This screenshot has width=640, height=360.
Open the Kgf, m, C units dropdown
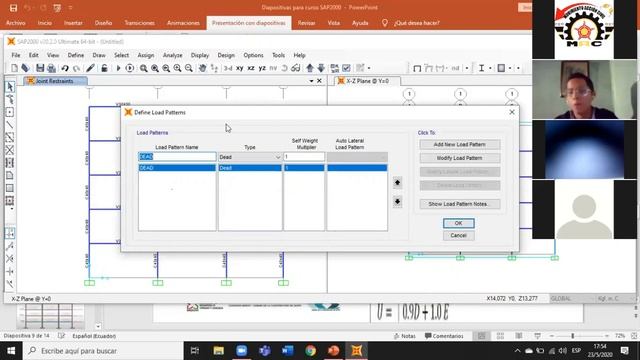(x=616, y=299)
